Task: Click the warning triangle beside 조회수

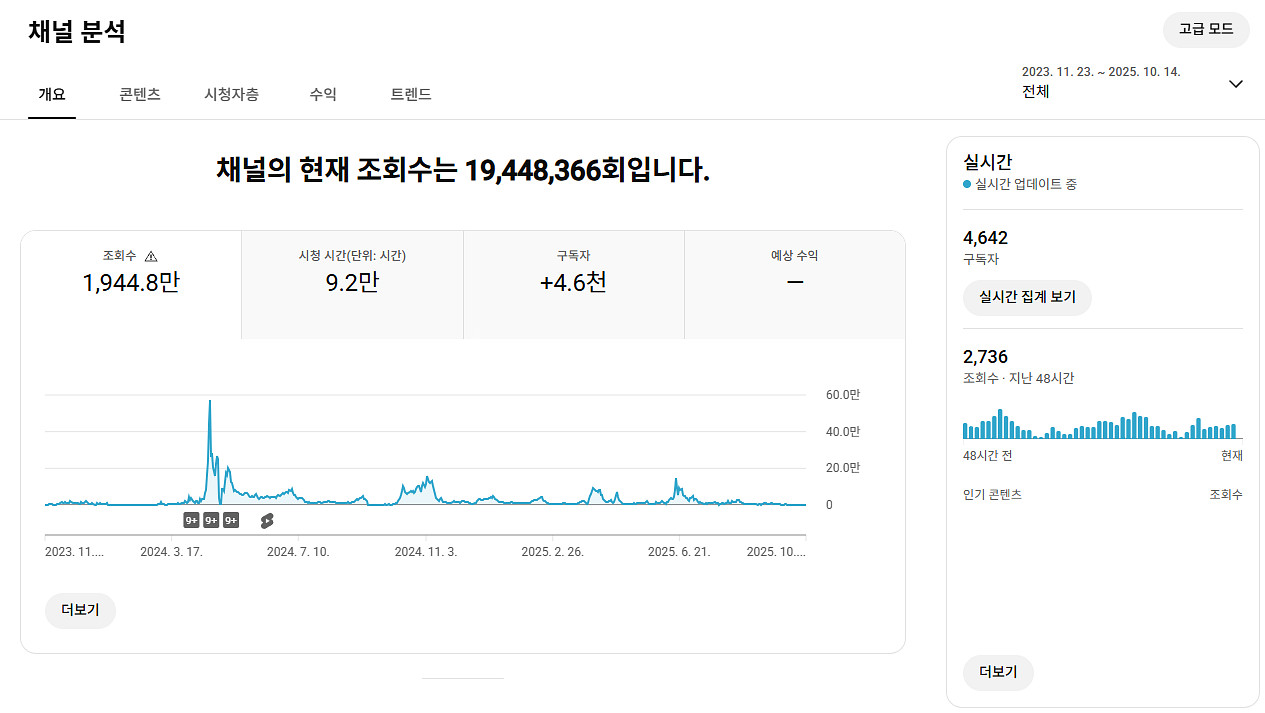Action: (x=151, y=256)
